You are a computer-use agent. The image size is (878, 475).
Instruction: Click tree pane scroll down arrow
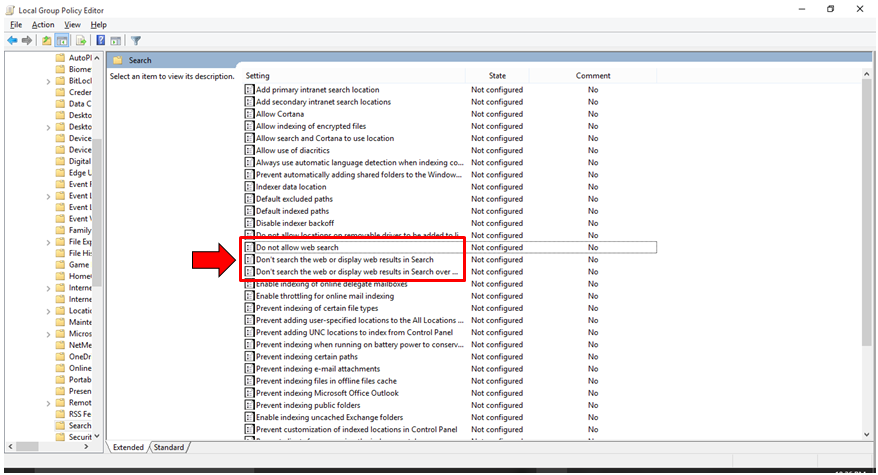point(97,436)
